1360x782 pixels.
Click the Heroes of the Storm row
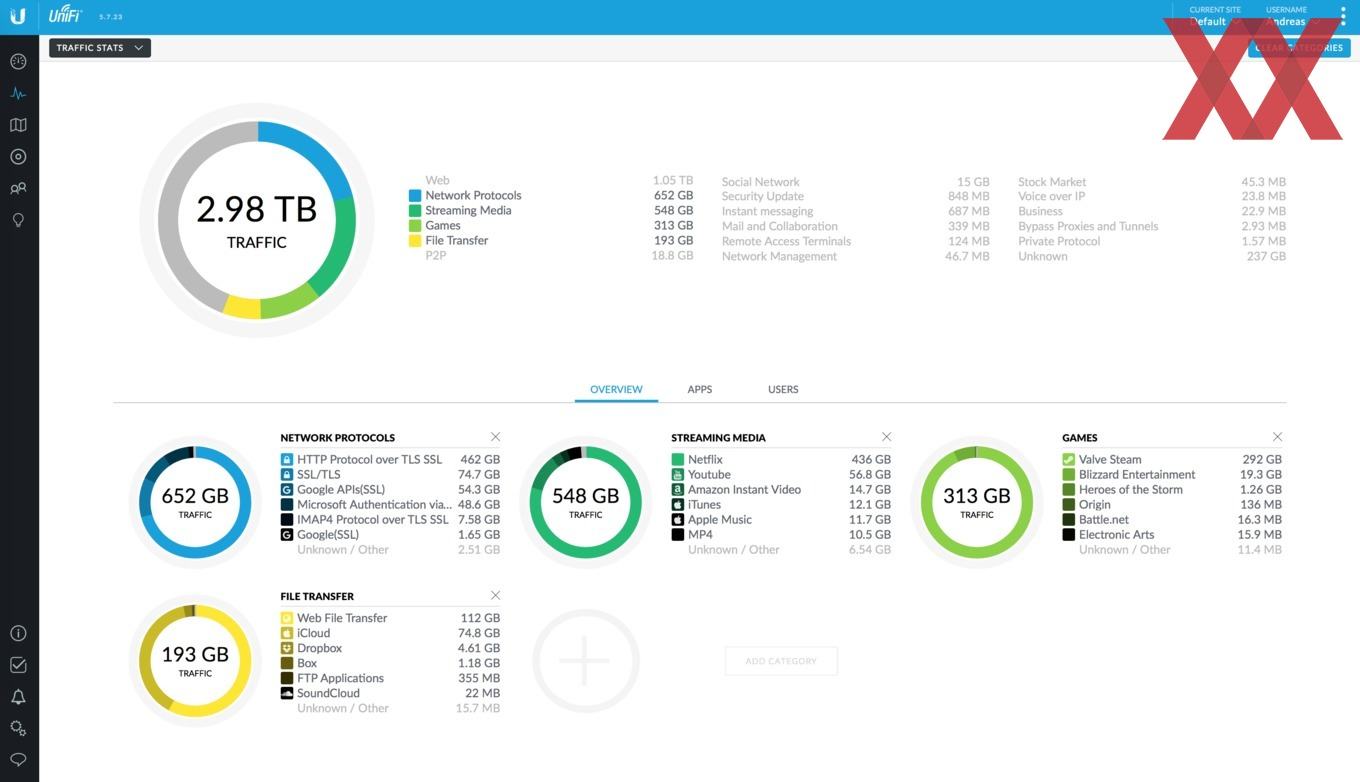1172,490
